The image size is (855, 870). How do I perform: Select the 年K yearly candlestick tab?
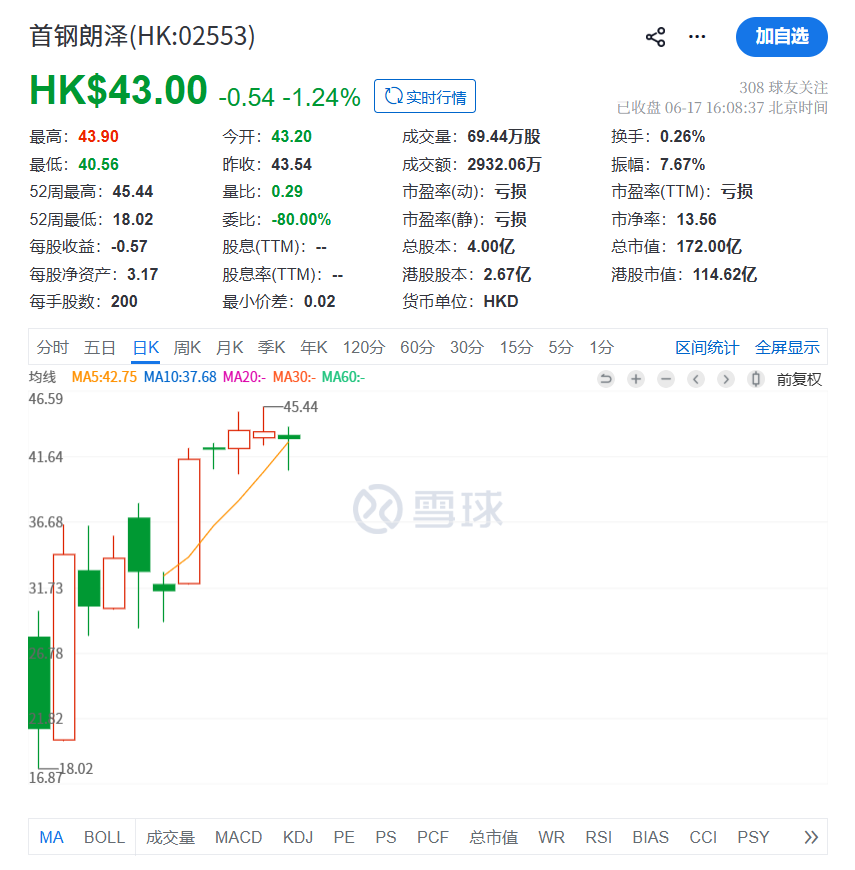(313, 347)
